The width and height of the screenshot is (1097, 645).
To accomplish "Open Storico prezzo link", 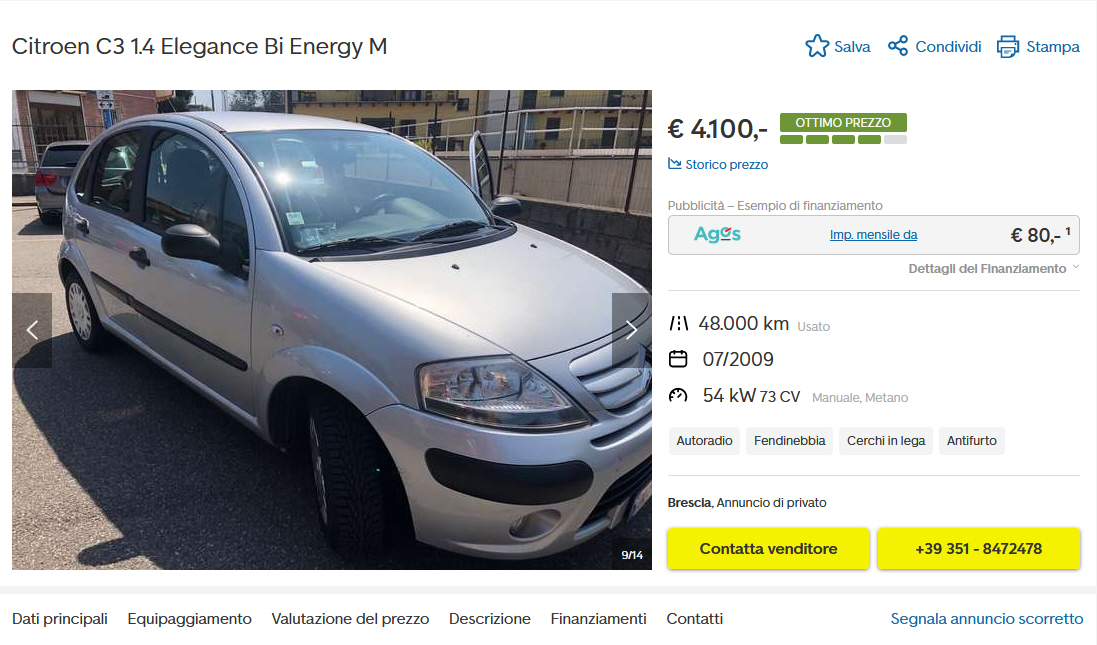I will click(x=726, y=164).
